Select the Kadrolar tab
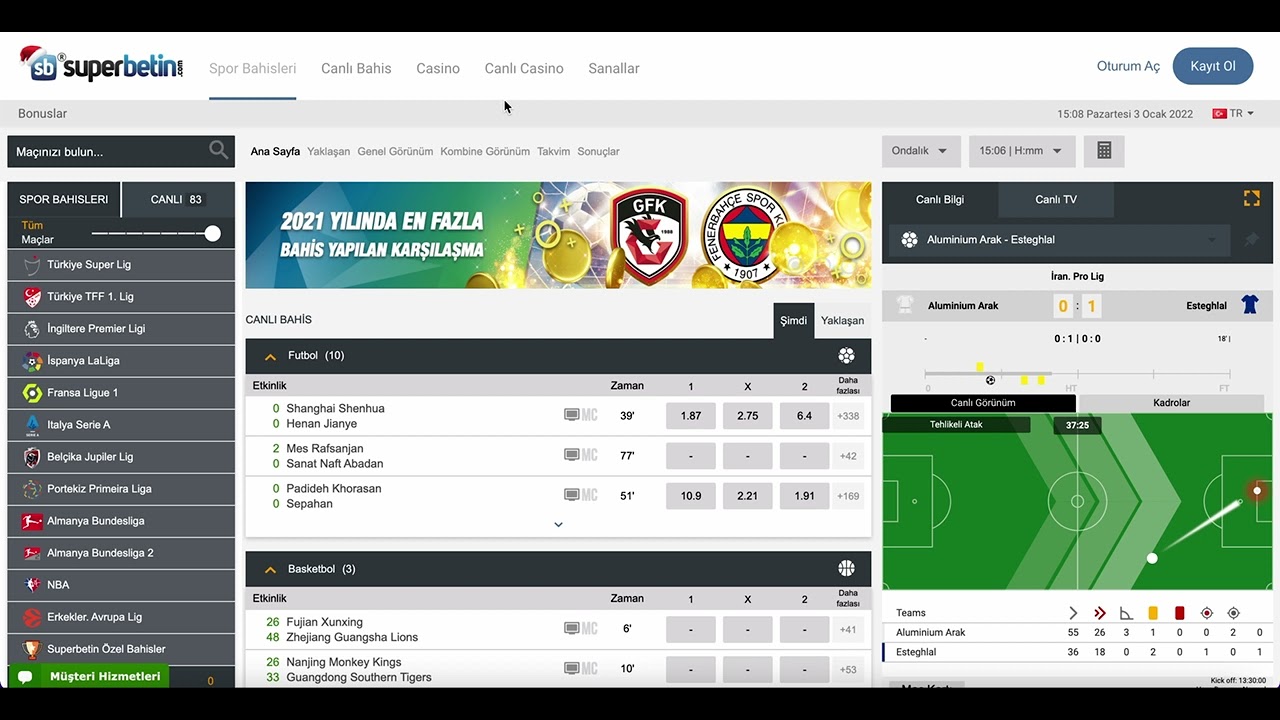Viewport: 1280px width, 720px height. 1171,403
